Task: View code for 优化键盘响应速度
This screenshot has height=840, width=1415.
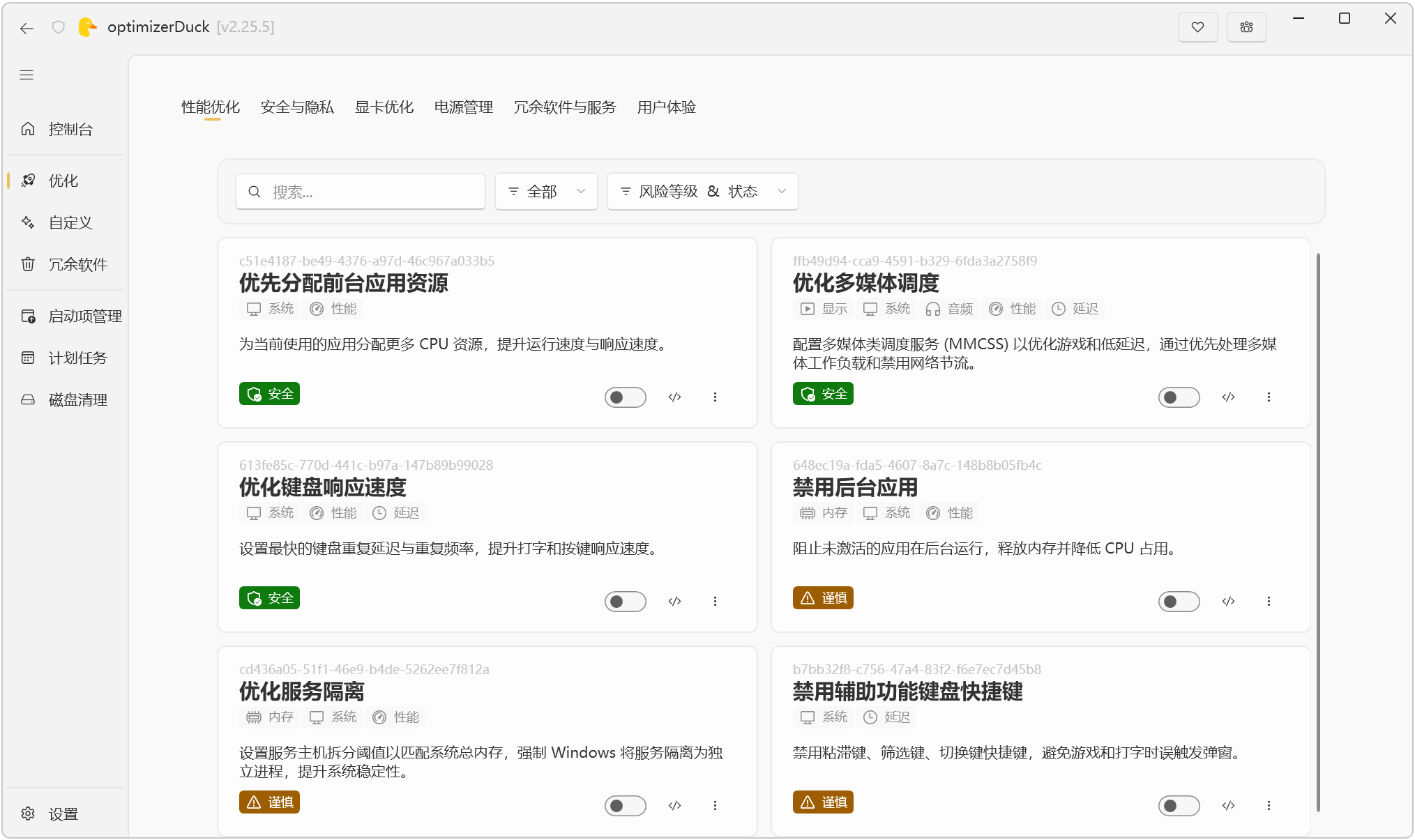Action: coord(674,602)
